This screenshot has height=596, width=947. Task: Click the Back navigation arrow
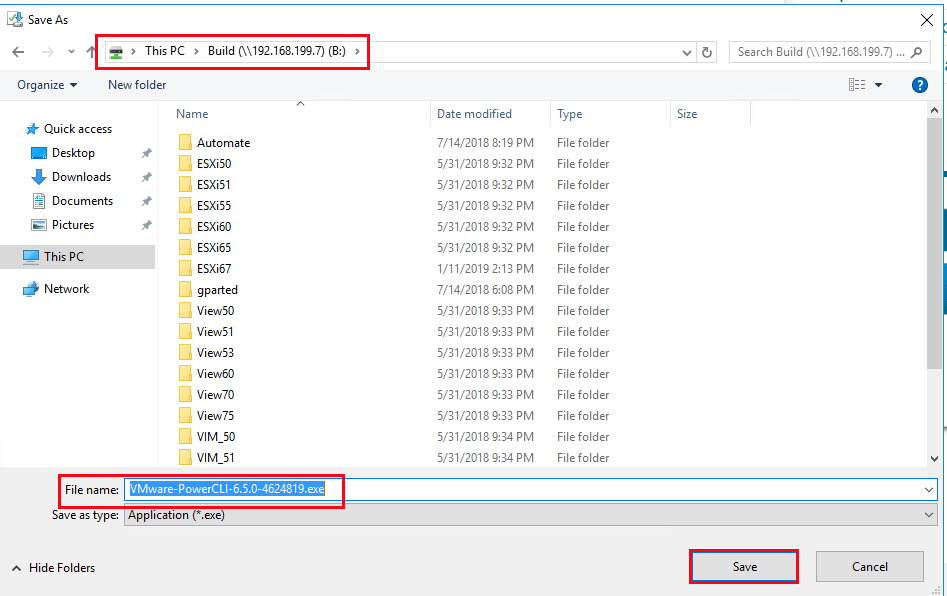pyautogui.click(x=18, y=52)
